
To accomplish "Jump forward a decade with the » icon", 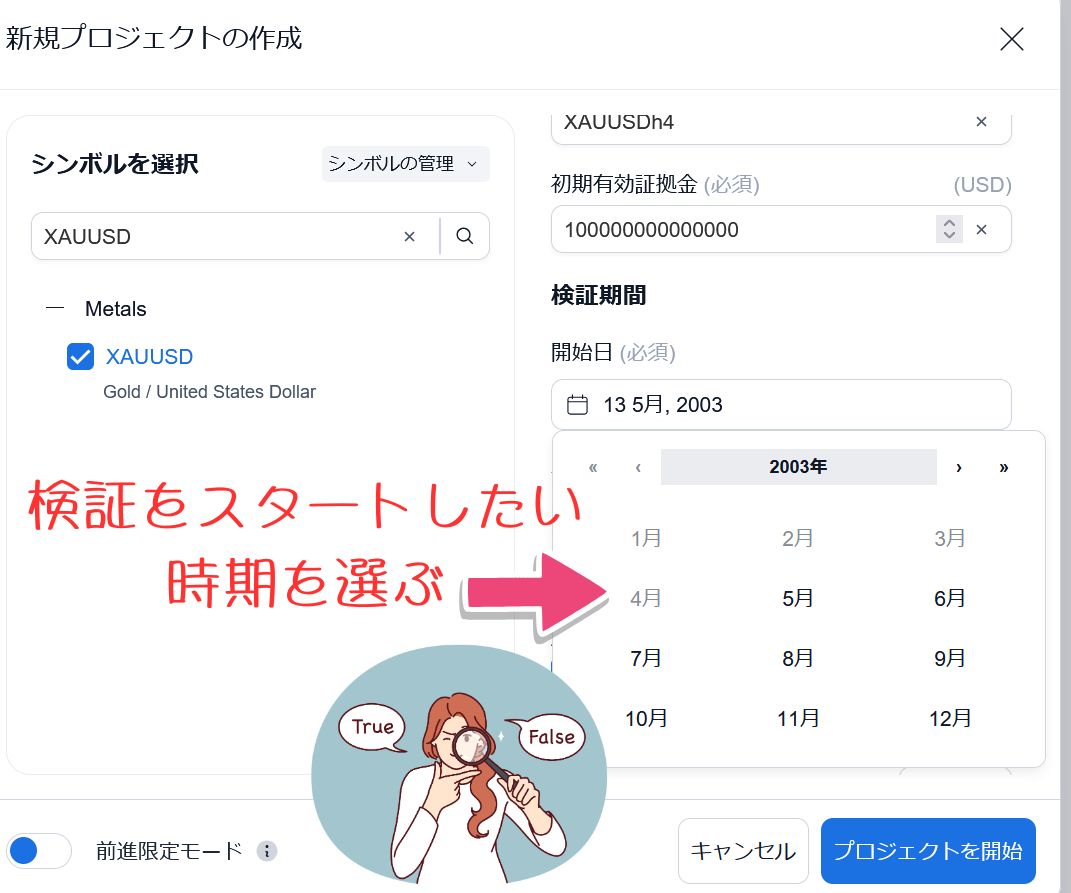I will [x=1004, y=467].
